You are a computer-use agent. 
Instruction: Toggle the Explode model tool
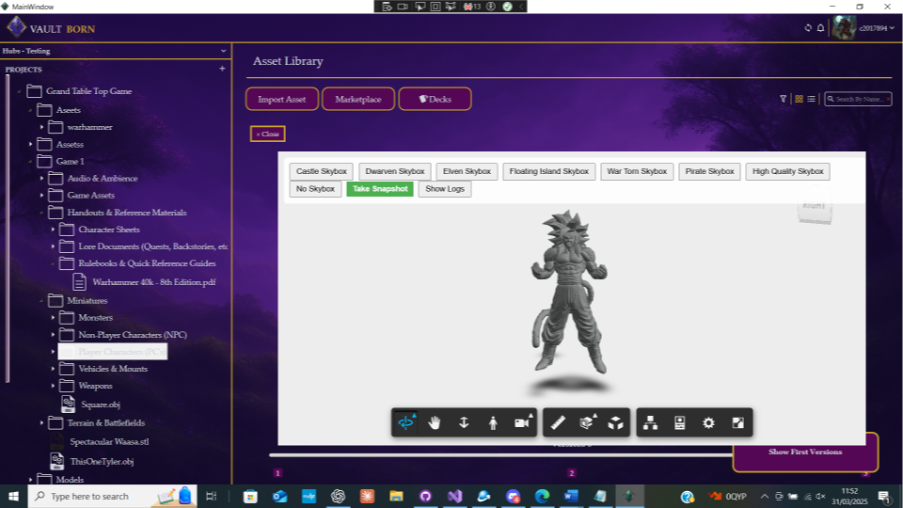(x=616, y=423)
